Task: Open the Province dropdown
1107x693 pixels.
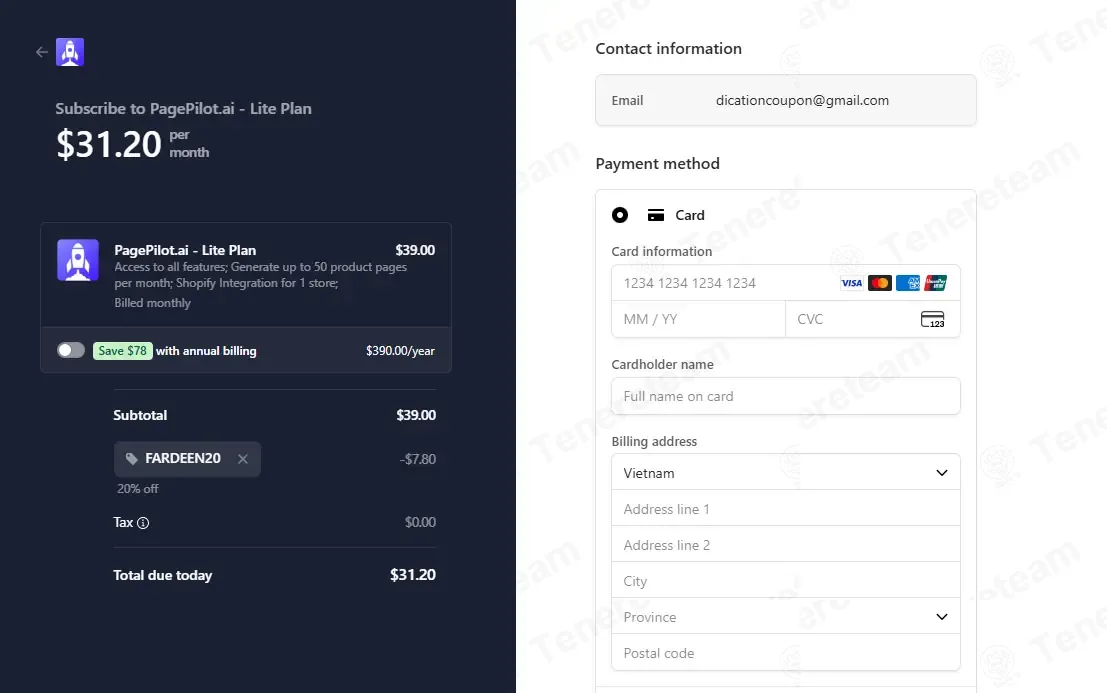Action: (x=785, y=617)
